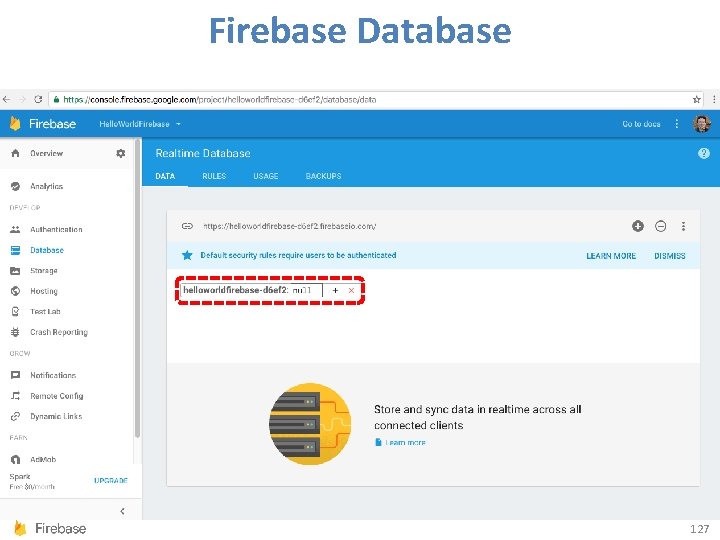Click the Overview home icon
Viewport: 720px width, 540px height.
point(15,153)
